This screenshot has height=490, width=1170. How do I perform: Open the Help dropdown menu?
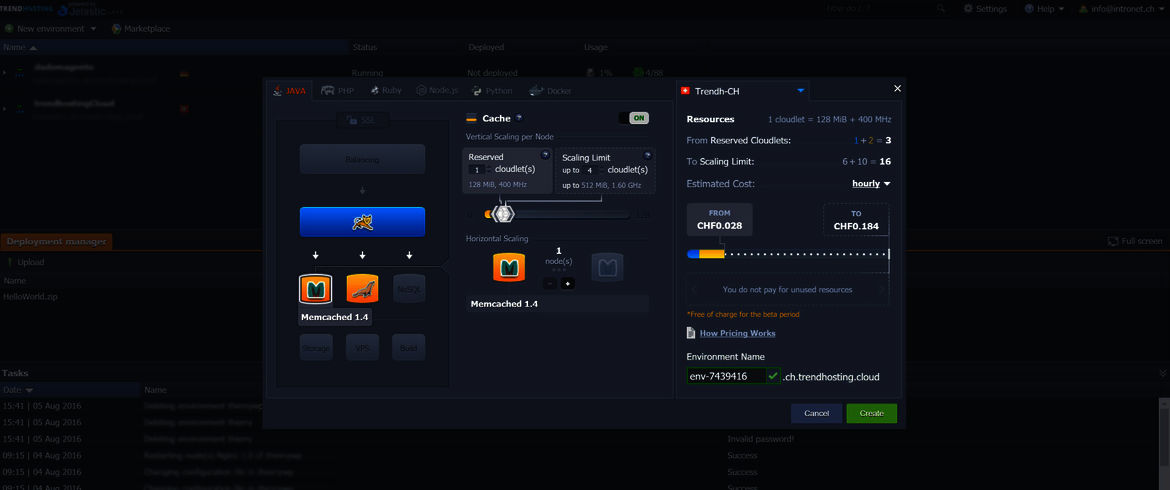(1043, 9)
